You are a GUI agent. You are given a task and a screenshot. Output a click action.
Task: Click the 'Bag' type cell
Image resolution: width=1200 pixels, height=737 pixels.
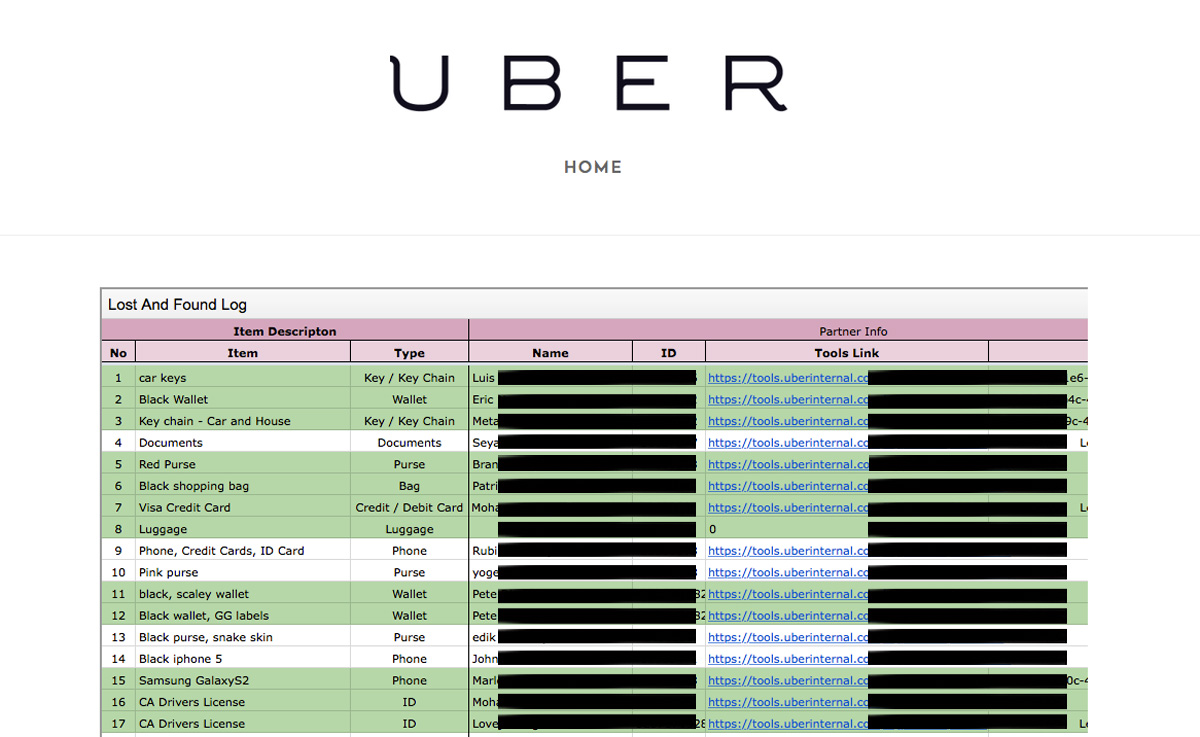[409, 486]
